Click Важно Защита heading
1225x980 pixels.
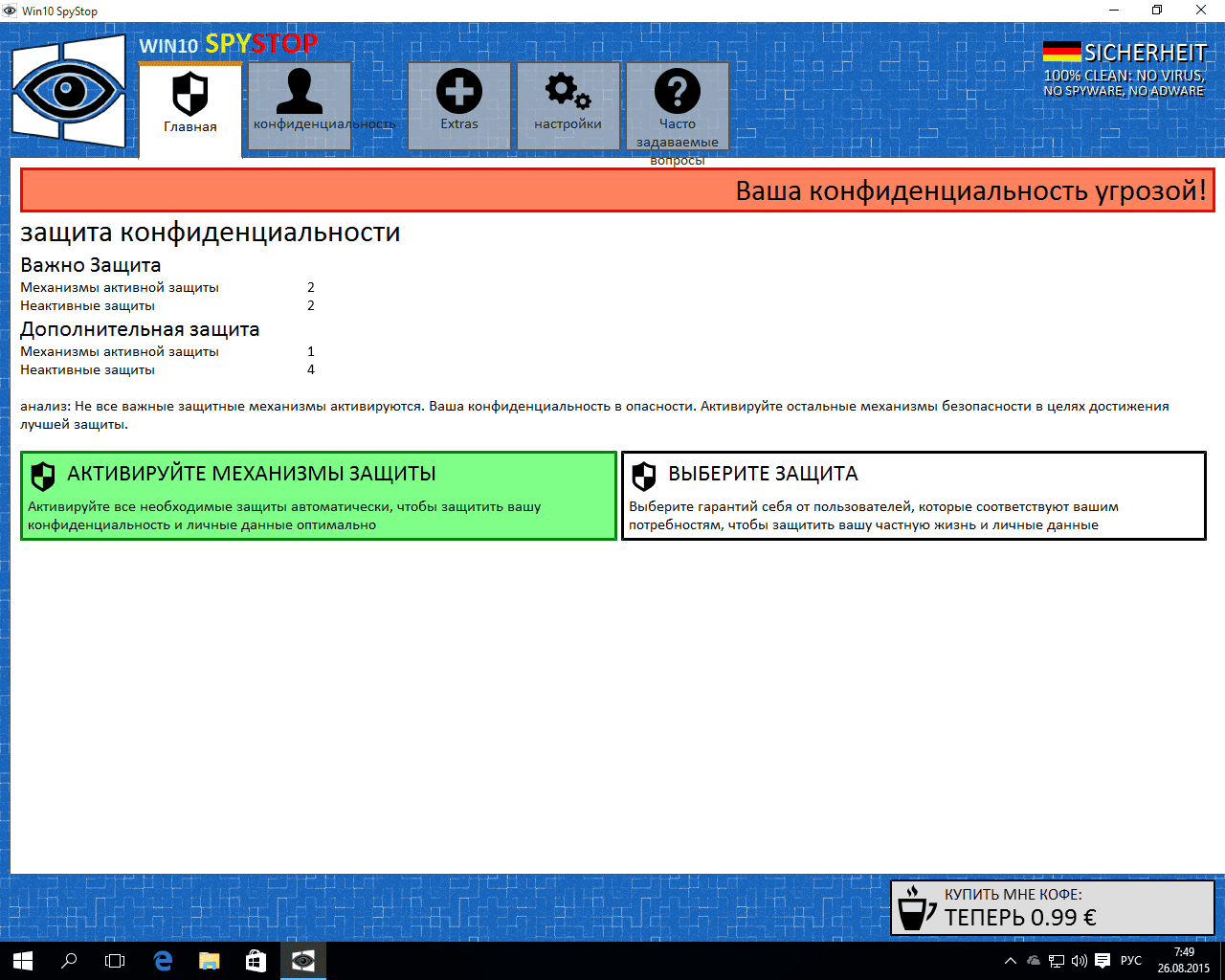click(x=91, y=265)
